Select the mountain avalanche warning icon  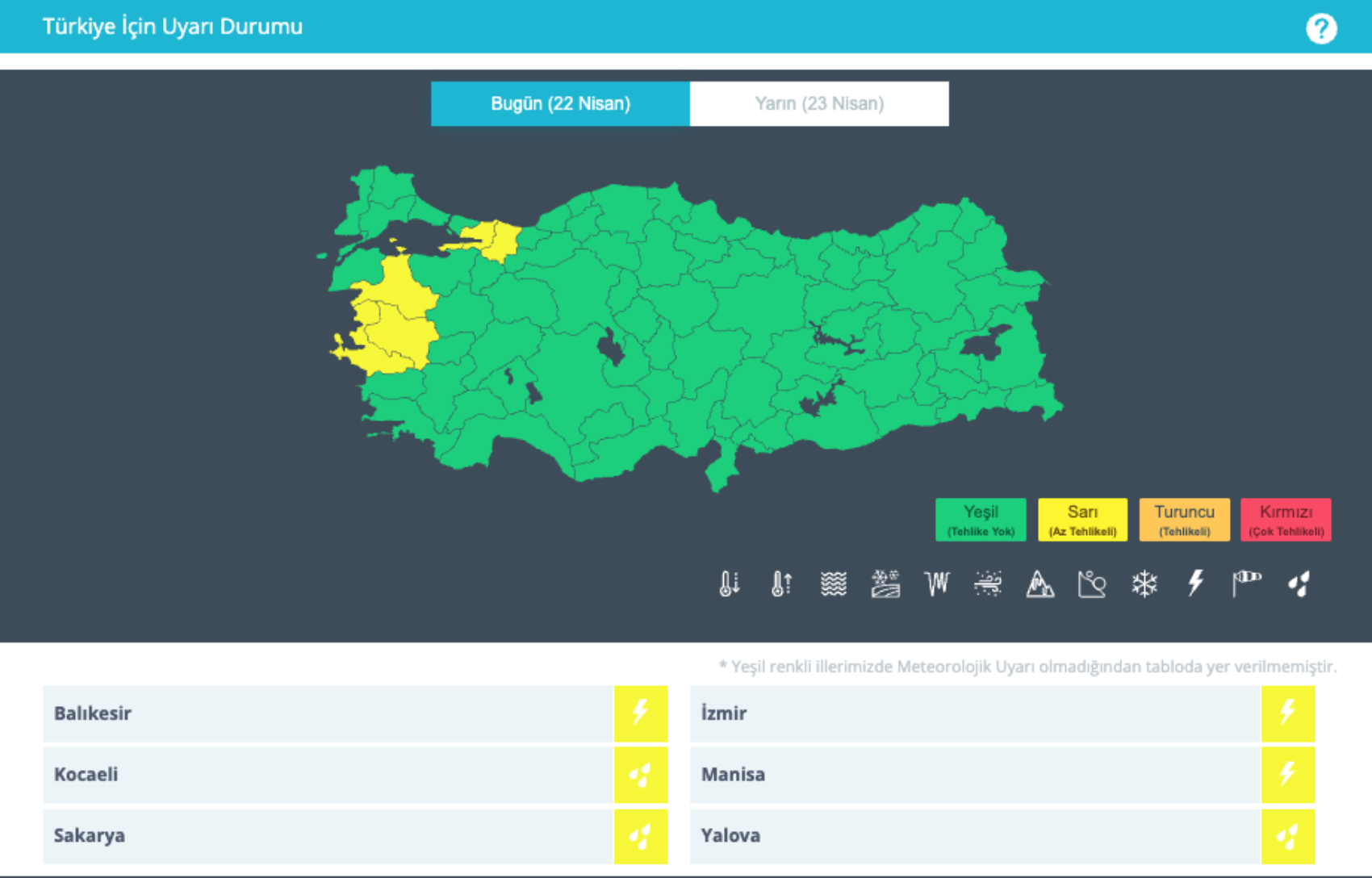pyautogui.click(x=1039, y=583)
